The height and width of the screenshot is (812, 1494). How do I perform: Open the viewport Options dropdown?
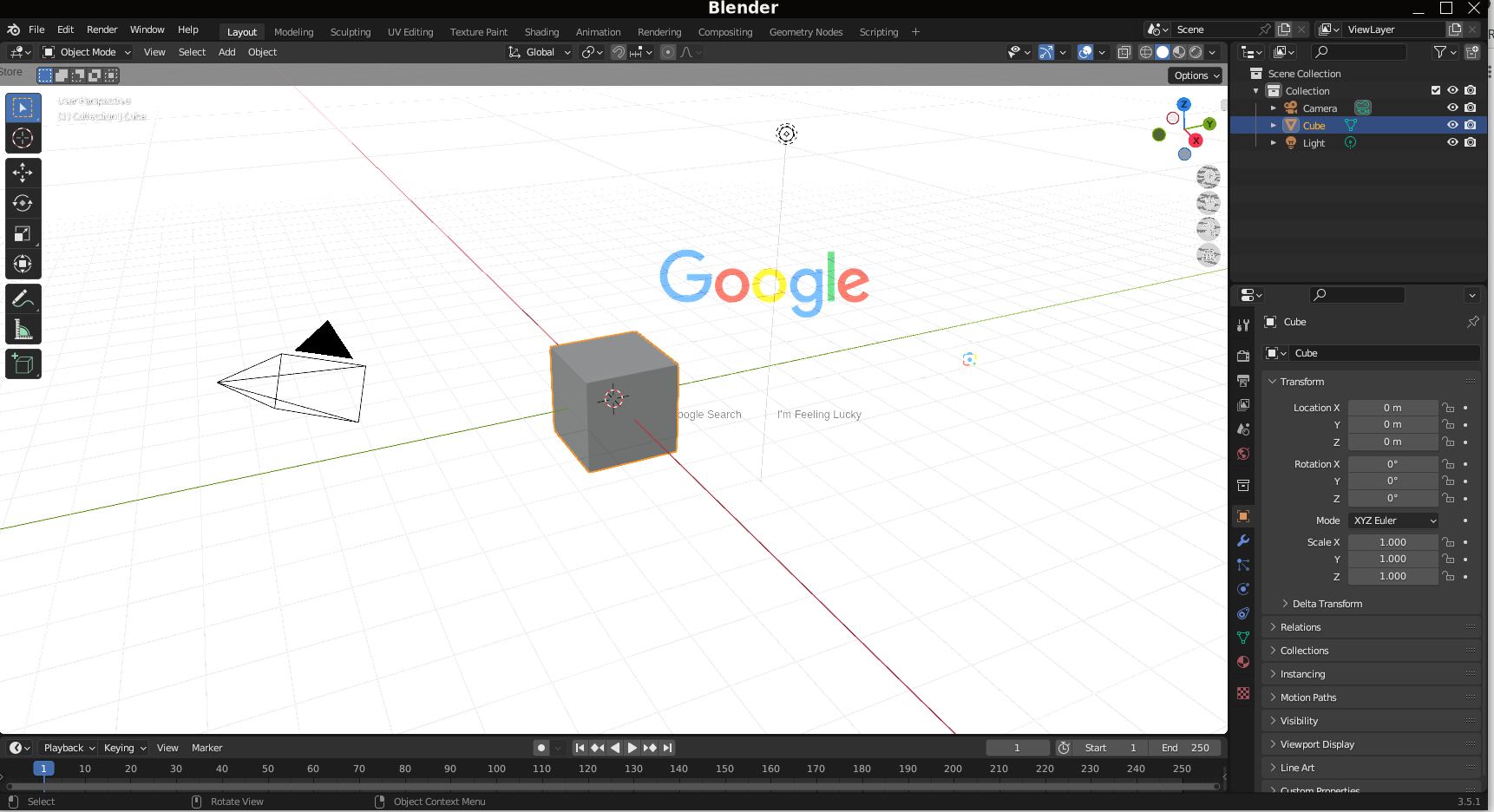[x=1196, y=75]
